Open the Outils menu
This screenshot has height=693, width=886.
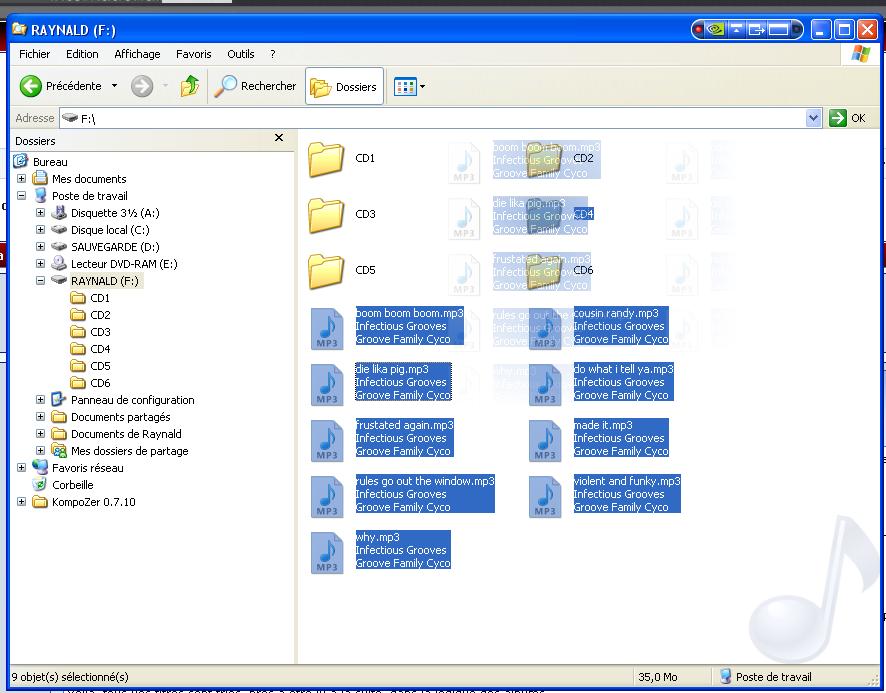tap(241, 54)
